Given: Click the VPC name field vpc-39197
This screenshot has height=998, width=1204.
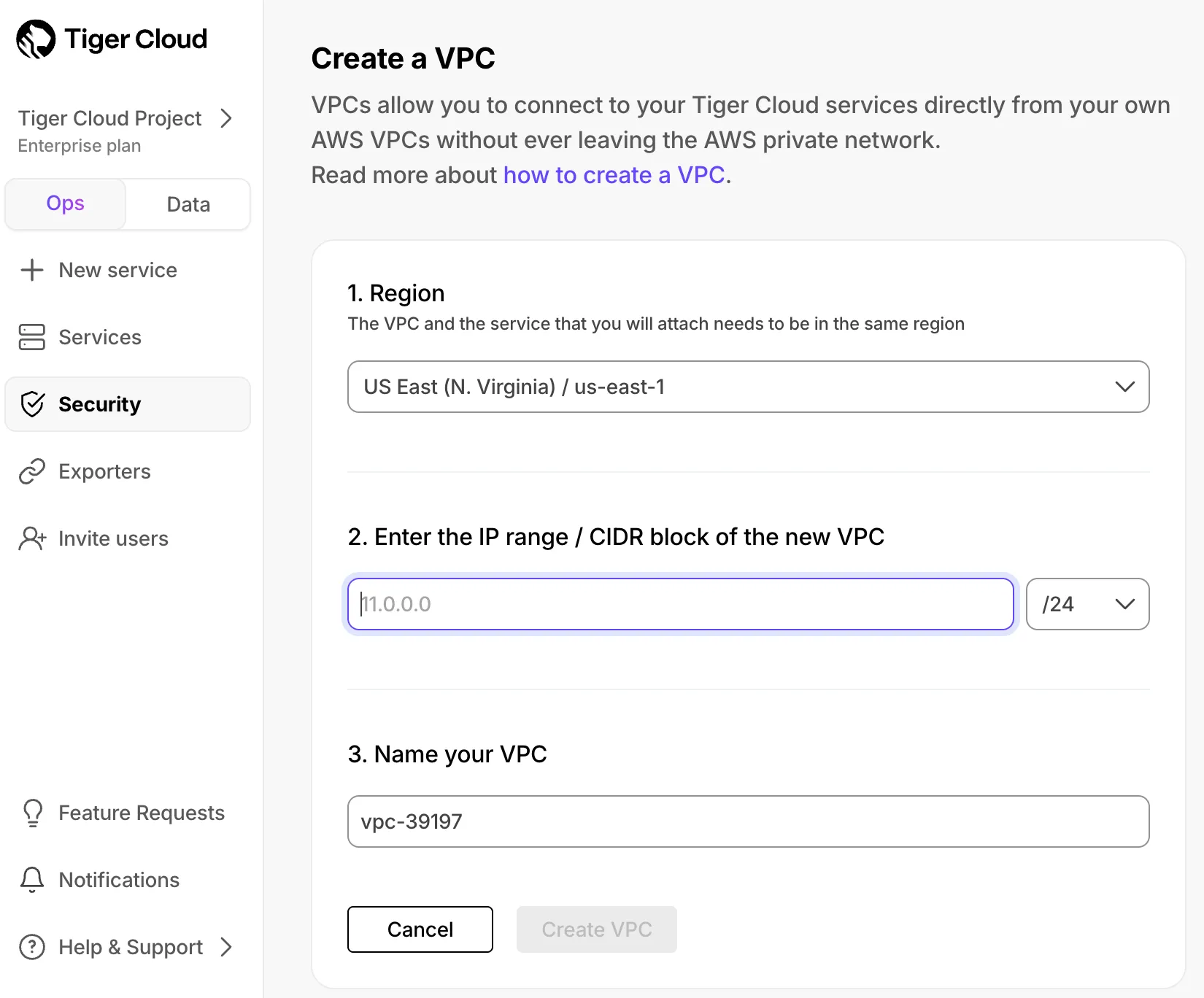Looking at the screenshot, I should pyautogui.click(x=749, y=821).
